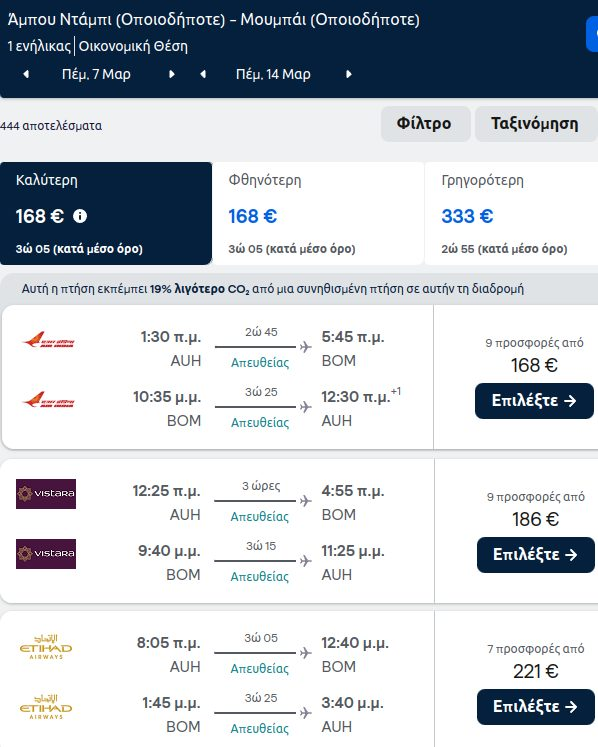Click the Etihad Airways return logo
The height and width of the screenshot is (747, 598).
(46, 707)
